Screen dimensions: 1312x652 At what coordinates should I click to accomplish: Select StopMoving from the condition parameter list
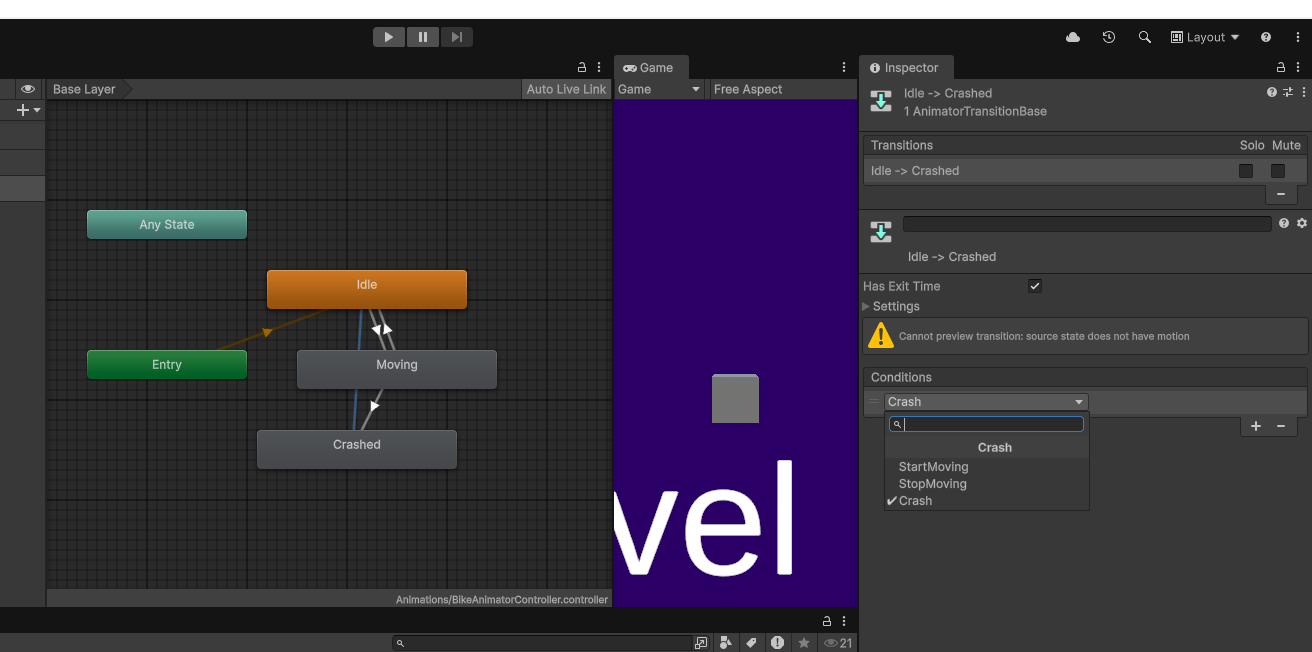[932, 483]
